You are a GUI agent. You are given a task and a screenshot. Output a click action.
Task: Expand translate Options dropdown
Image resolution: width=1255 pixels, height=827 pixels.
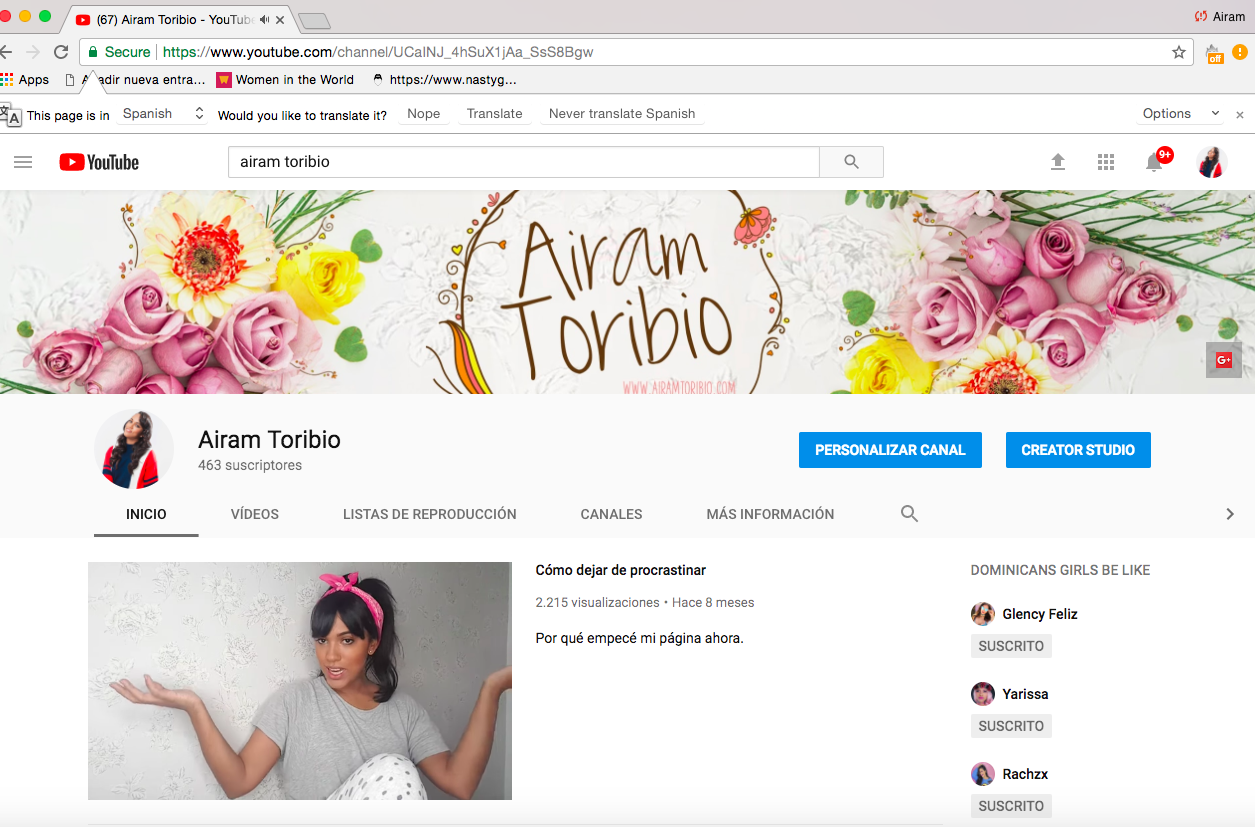1182,114
